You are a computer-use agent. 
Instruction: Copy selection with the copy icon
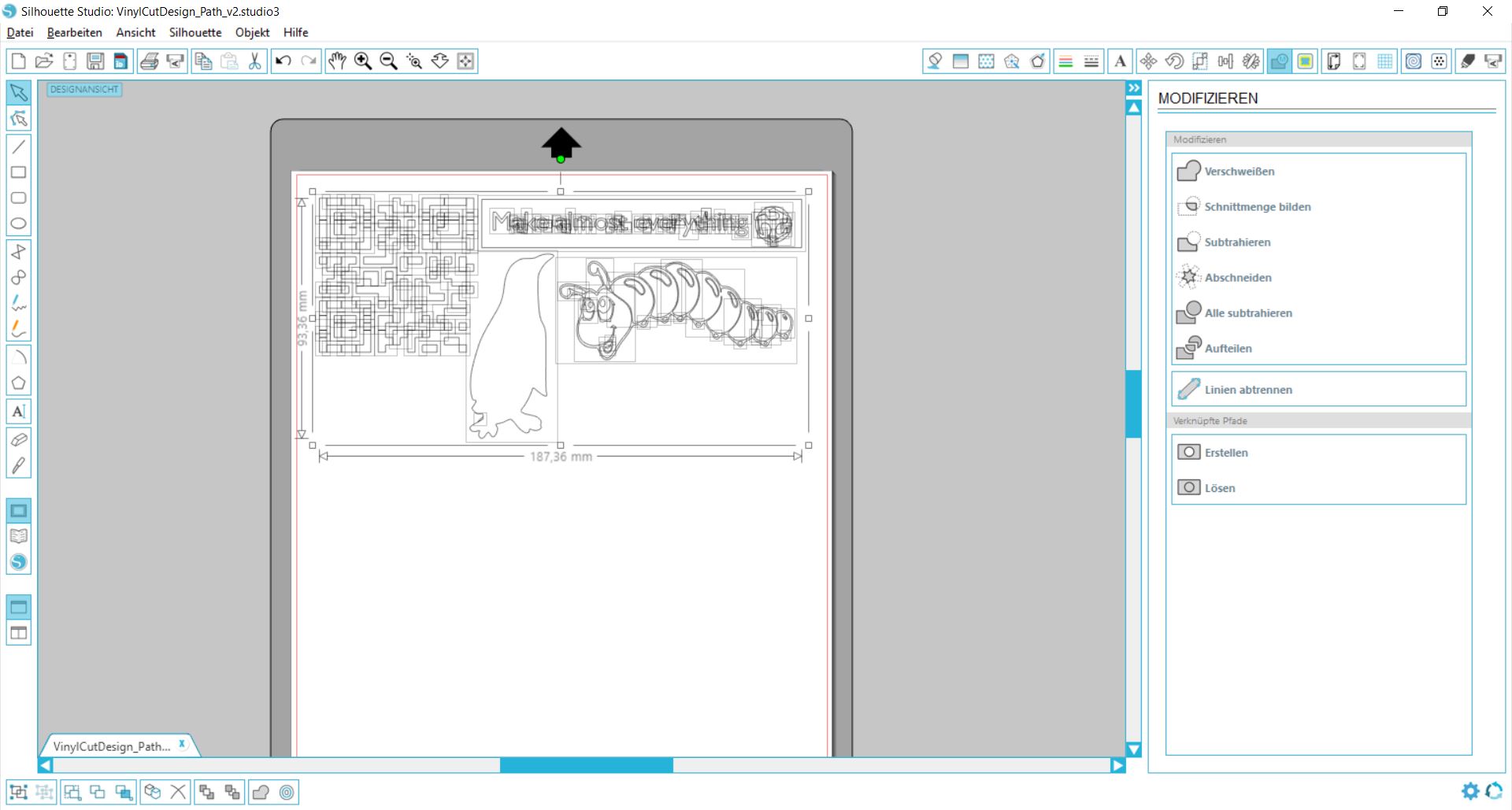tap(203, 61)
